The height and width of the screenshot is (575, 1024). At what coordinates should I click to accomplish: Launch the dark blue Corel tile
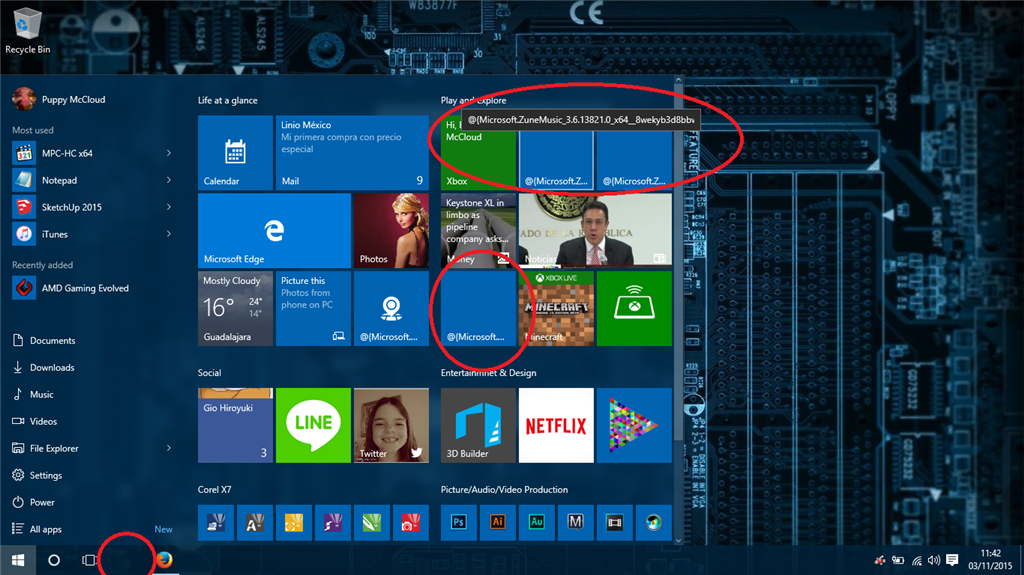216,523
